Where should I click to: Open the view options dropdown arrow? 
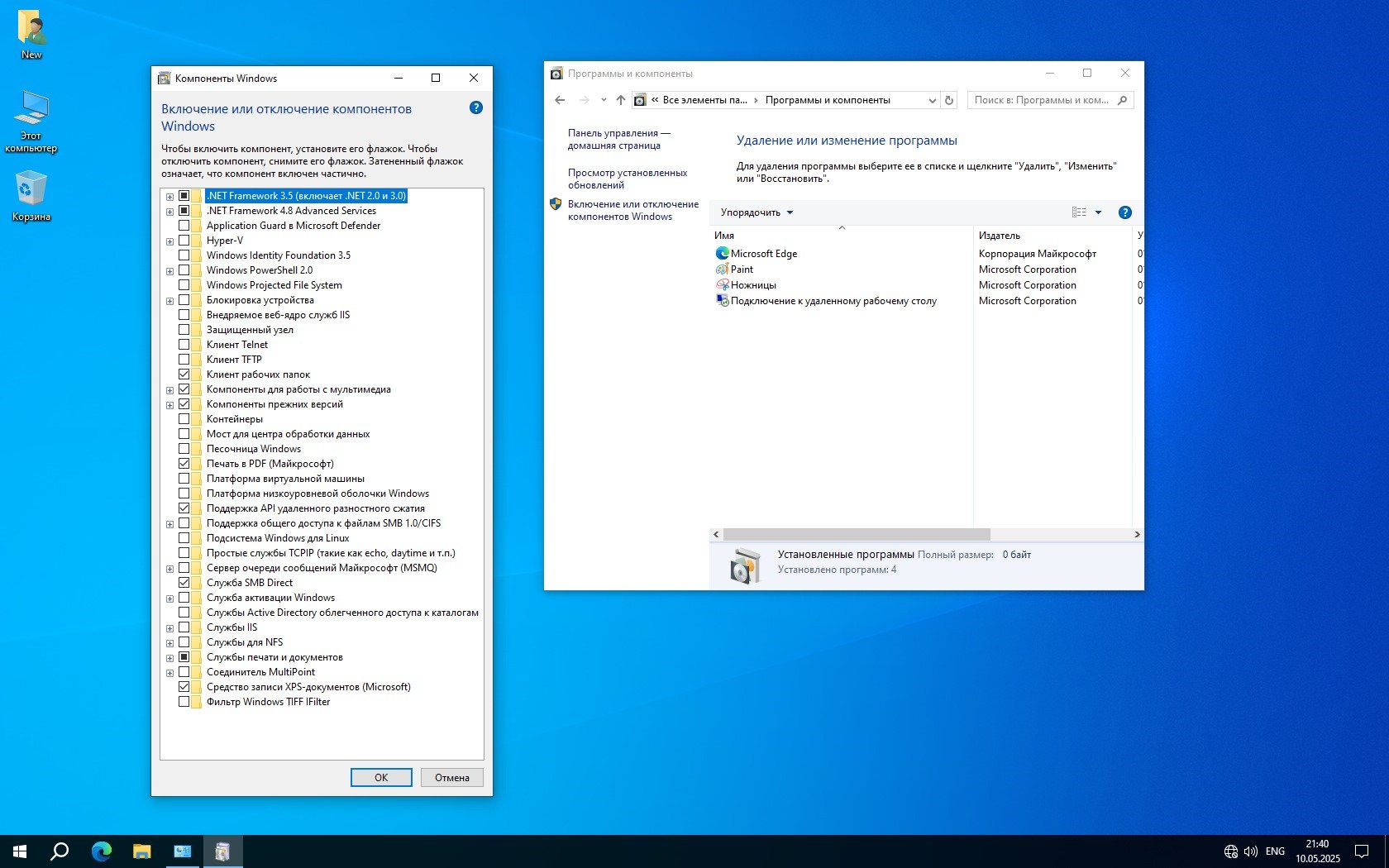point(1098,212)
